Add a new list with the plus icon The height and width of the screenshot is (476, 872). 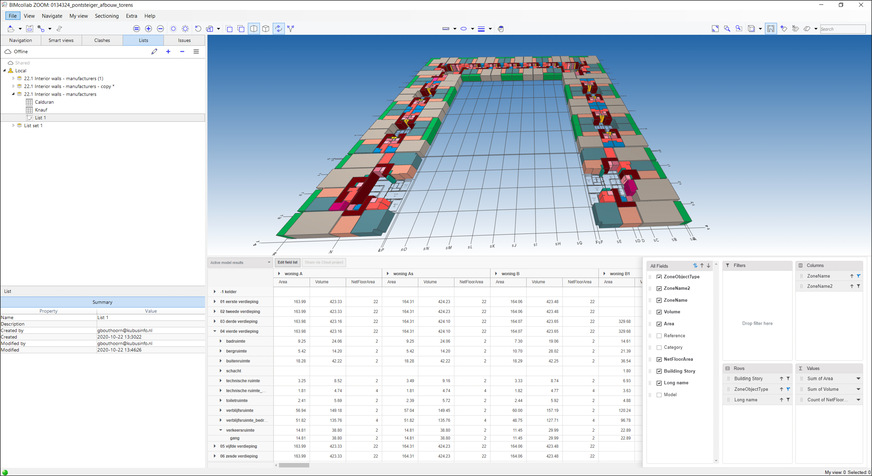168,51
